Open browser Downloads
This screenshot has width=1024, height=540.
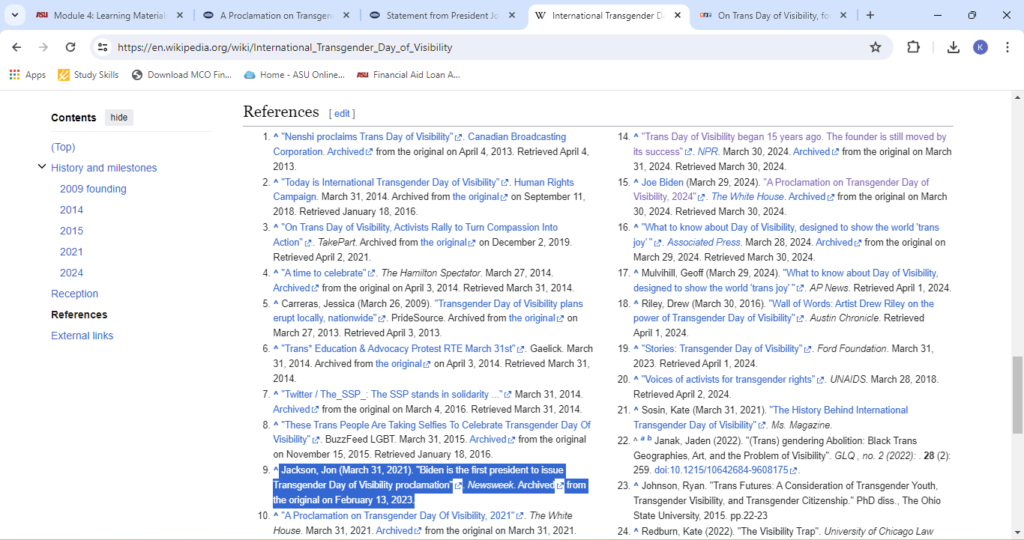coord(953,47)
